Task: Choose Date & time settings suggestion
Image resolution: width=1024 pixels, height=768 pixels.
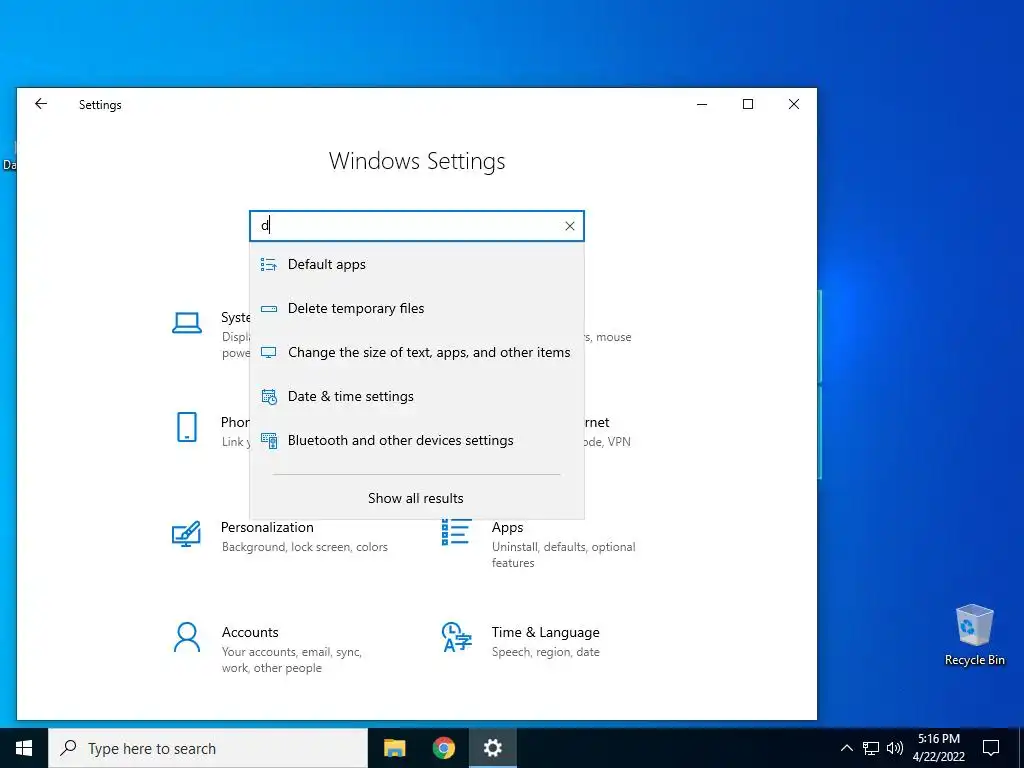Action: click(417, 396)
